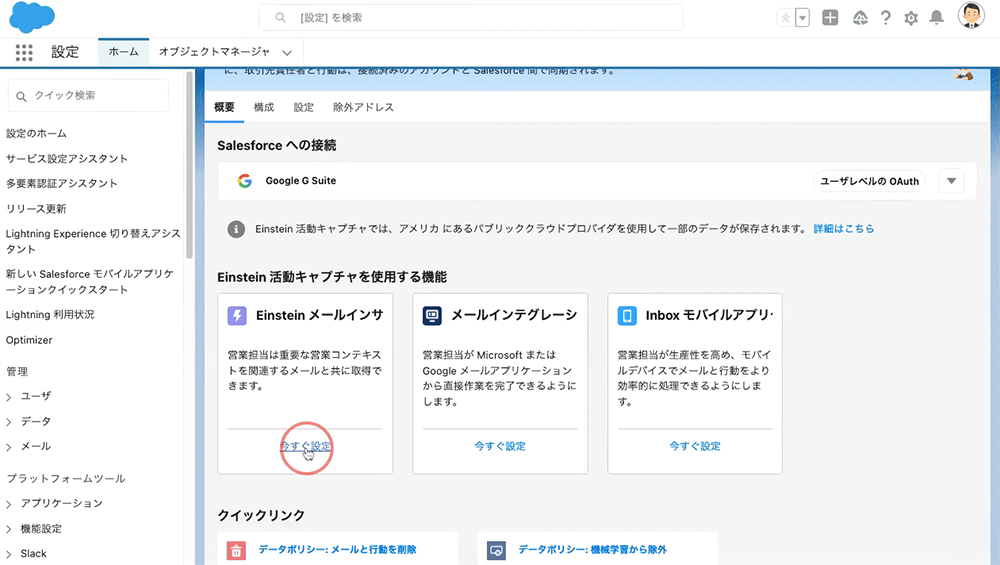
Task: Click the メールインテグレーション card icon
Action: [x=432, y=316]
